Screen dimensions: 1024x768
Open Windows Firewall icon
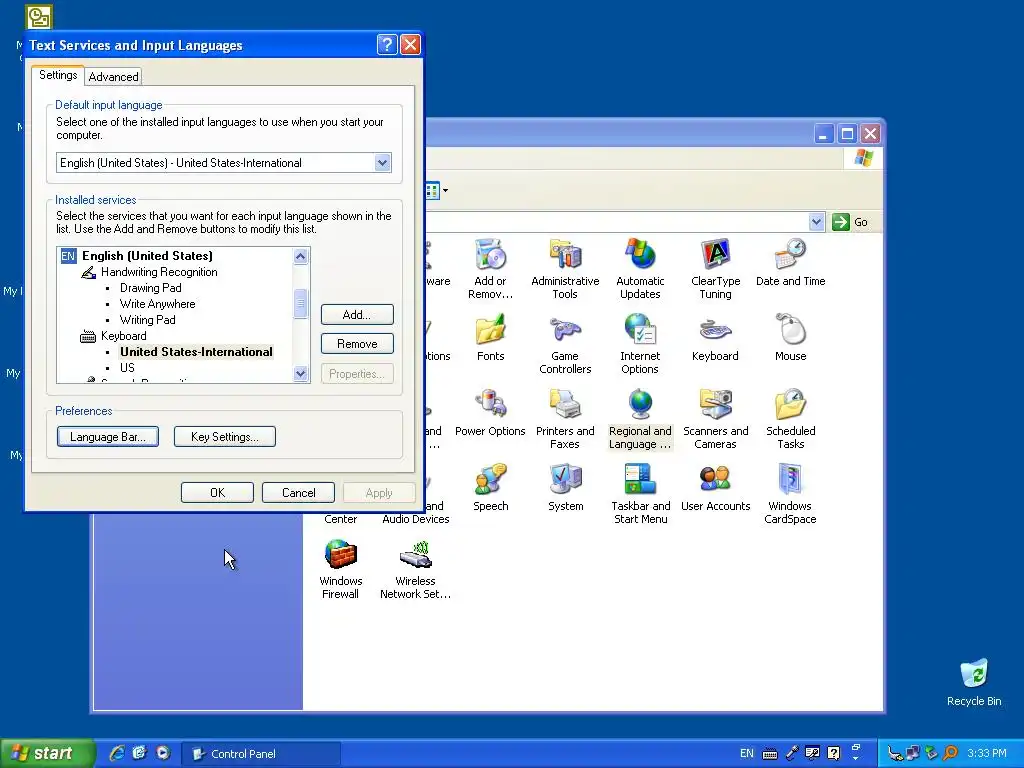tap(340, 569)
